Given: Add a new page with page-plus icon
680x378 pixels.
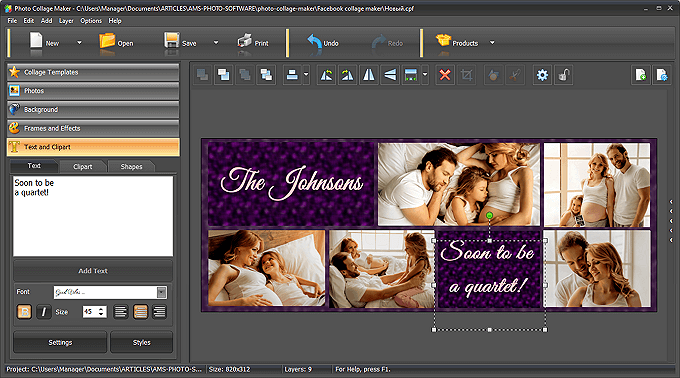Looking at the screenshot, I should coord(641,75).
